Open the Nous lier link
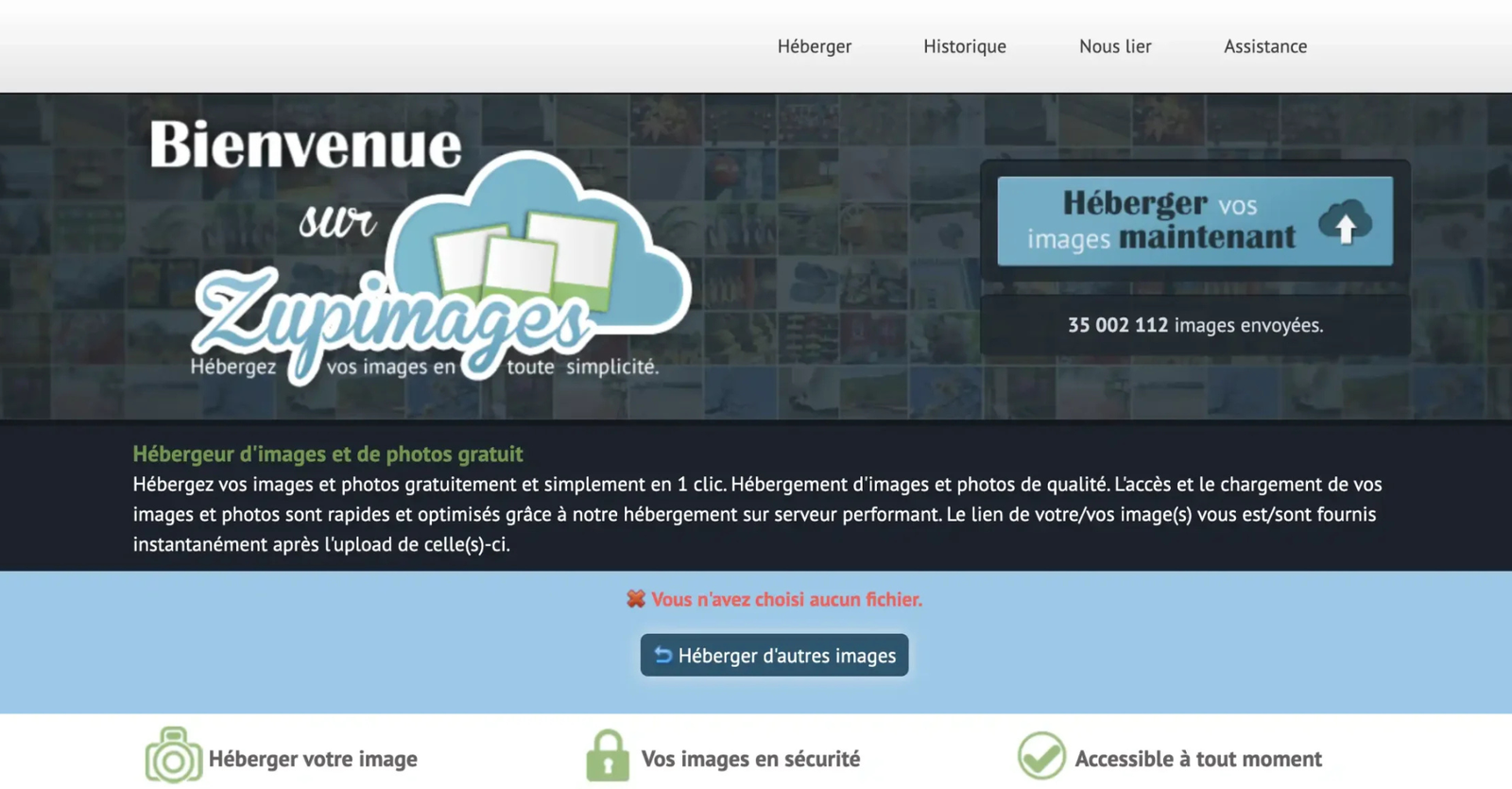 tap(1115, 46)
